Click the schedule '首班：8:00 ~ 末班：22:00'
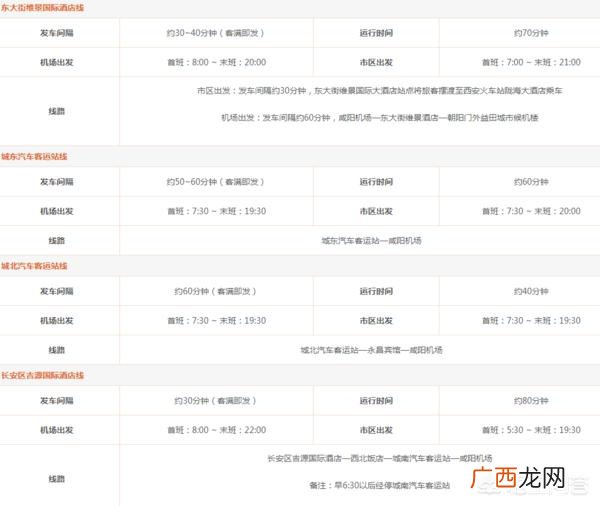600x506 pixels. (217, 430)
